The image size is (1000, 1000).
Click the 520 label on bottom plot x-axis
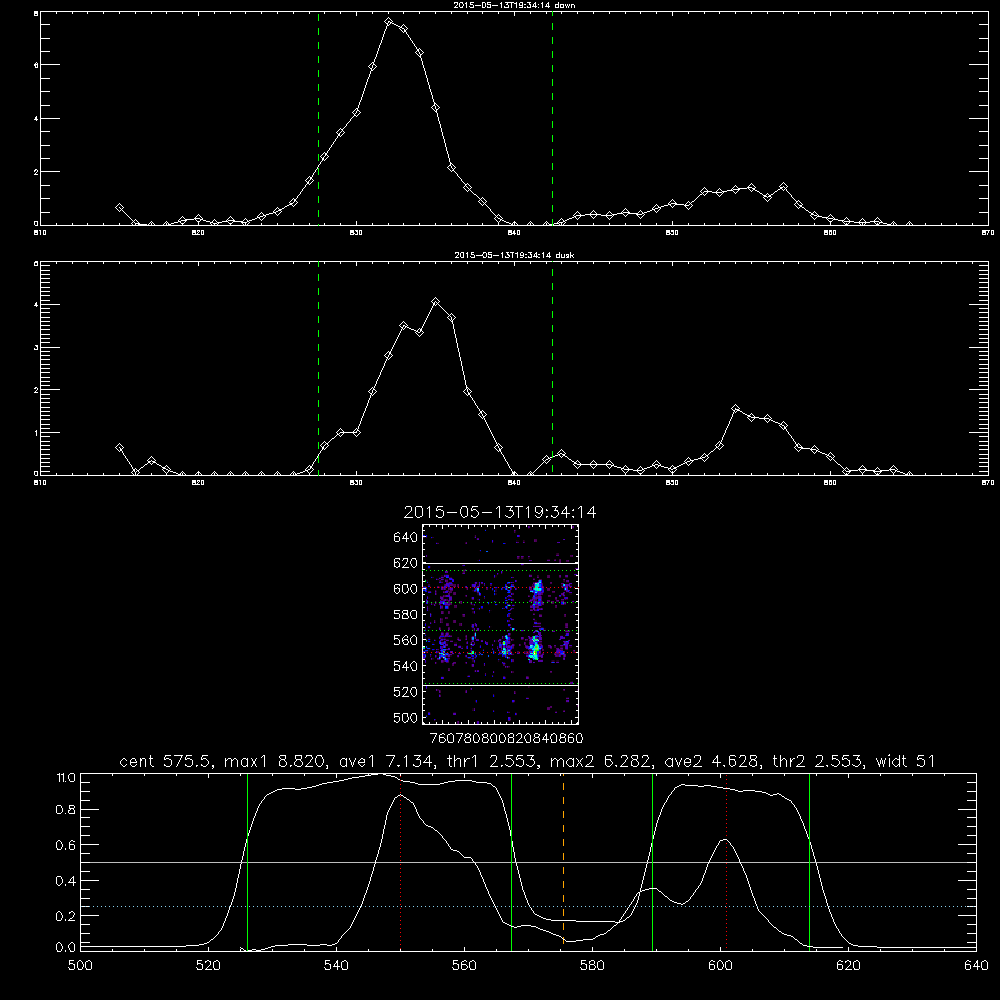coord(208,966)
